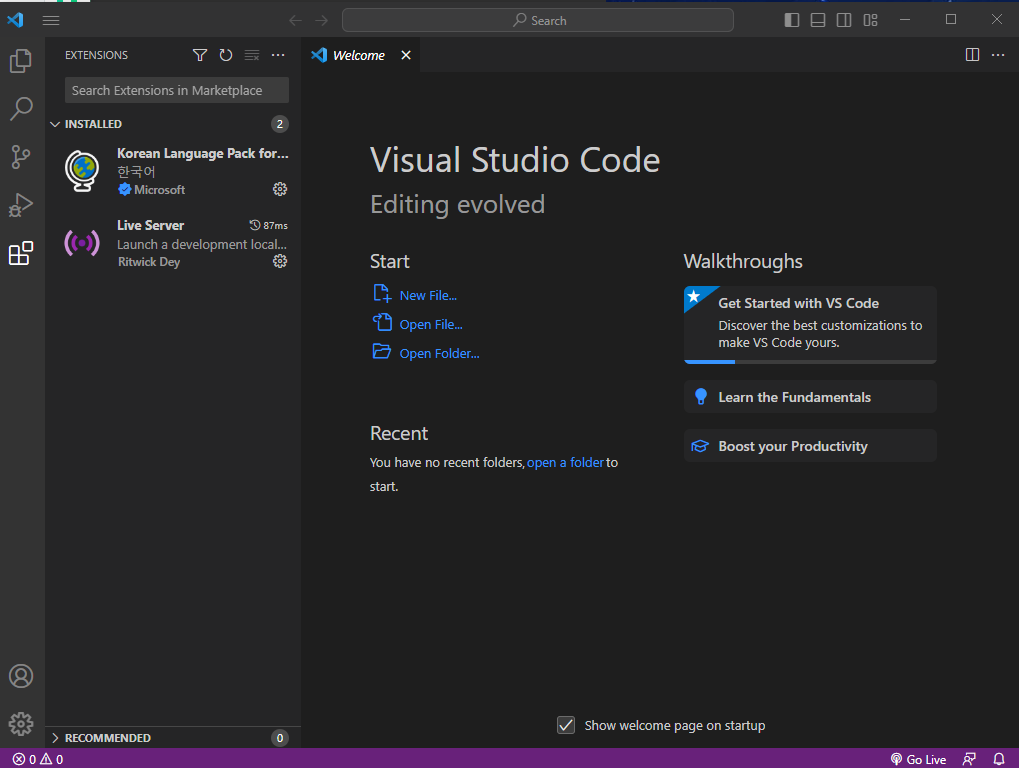1019x768 pixels.
Task: Open the hamburger application menu
Action: (51, 20)
